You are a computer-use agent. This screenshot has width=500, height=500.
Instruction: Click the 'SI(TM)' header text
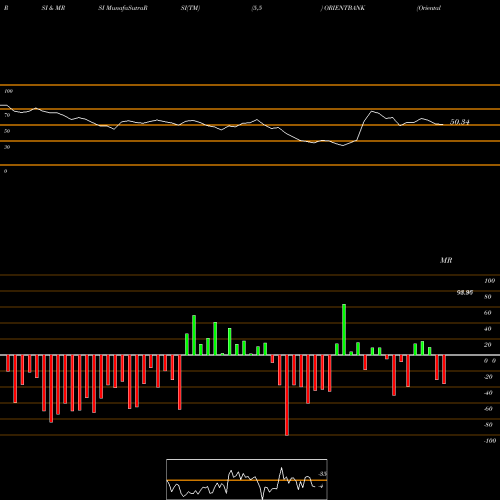pyautogui.click(x=190, y=8)
